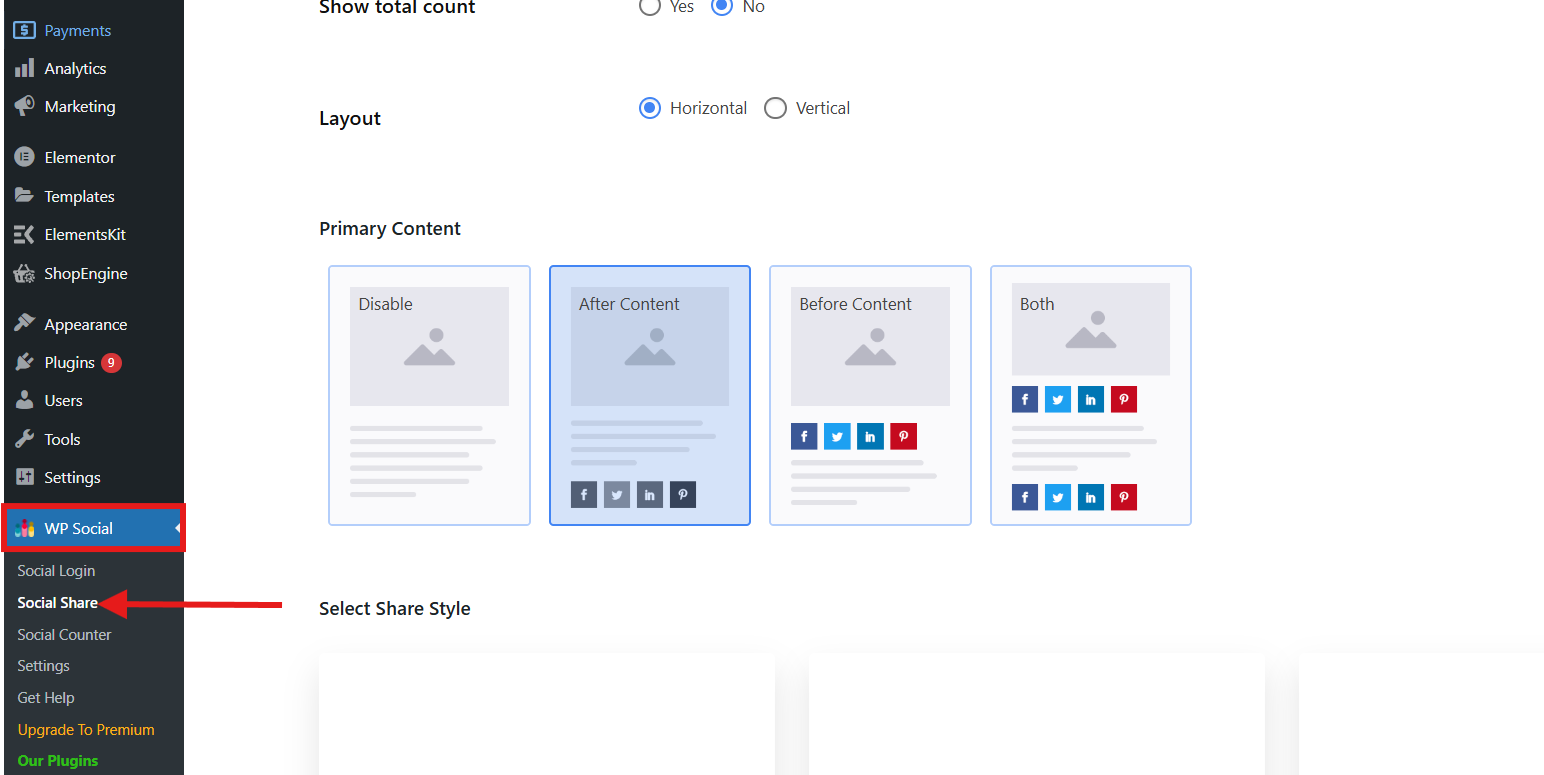Click the Marketing megaphone icon
The height and width of the screenshot is (775, 1544).
pyautogui.click(x=24, y=106)
